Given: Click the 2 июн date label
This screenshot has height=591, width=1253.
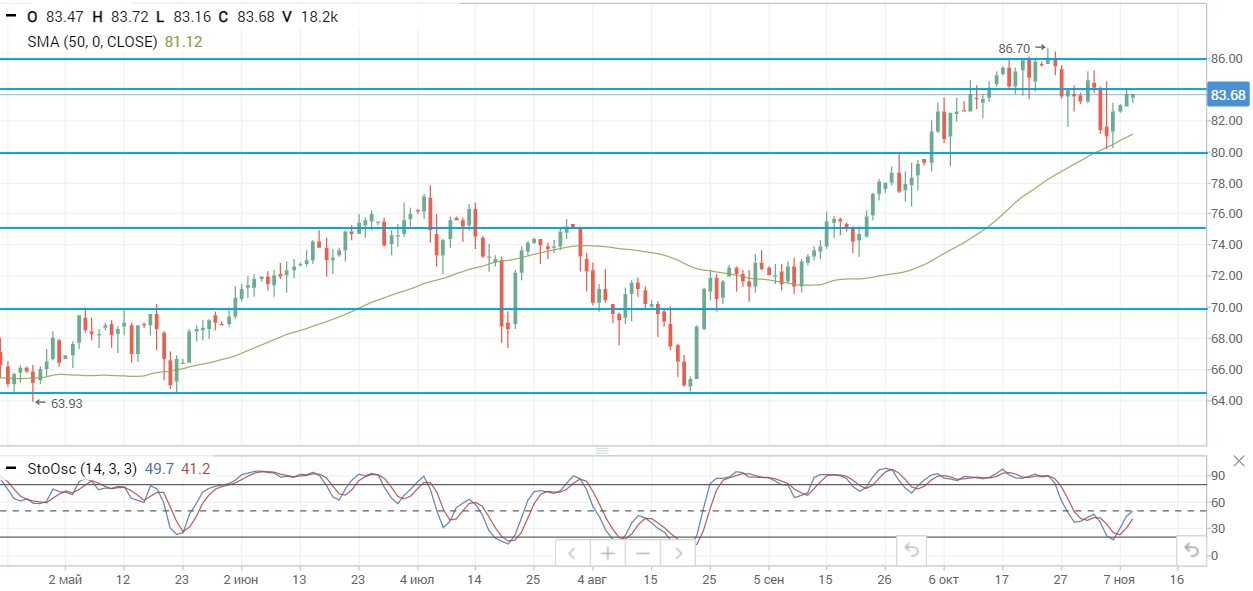Looking at the screenshot, I should [240, 579].
